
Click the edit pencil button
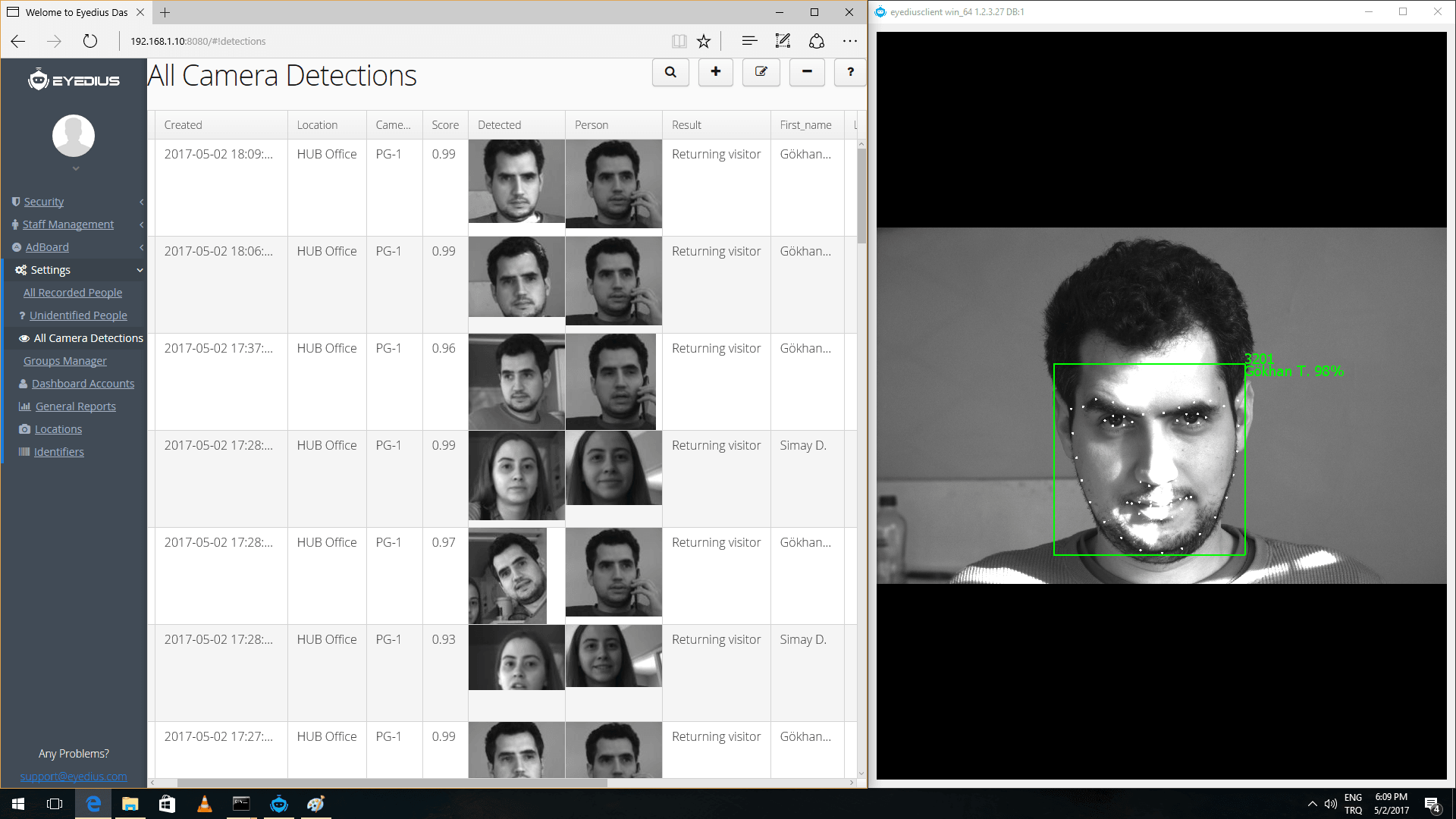pos(761,72)
